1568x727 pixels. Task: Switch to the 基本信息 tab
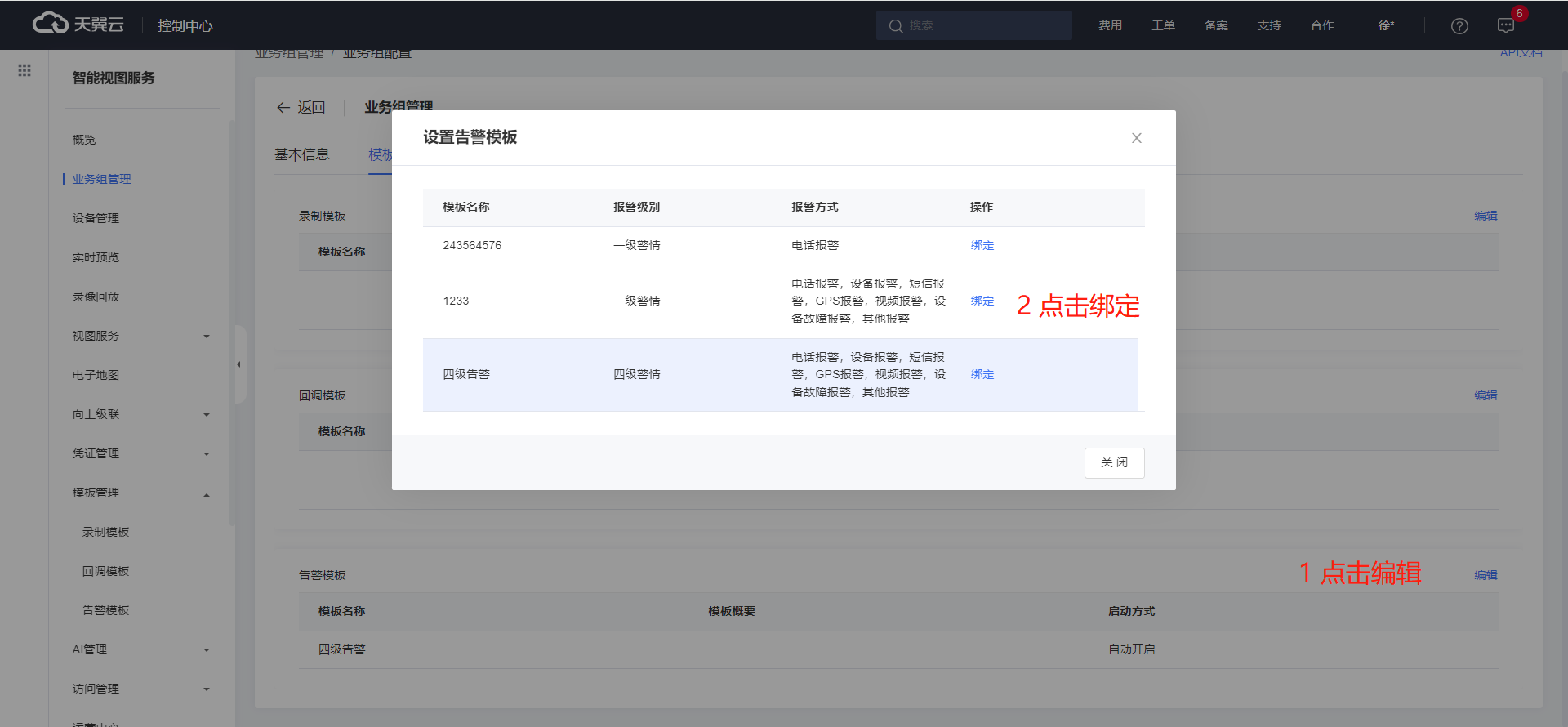click(x=301, y=154)
